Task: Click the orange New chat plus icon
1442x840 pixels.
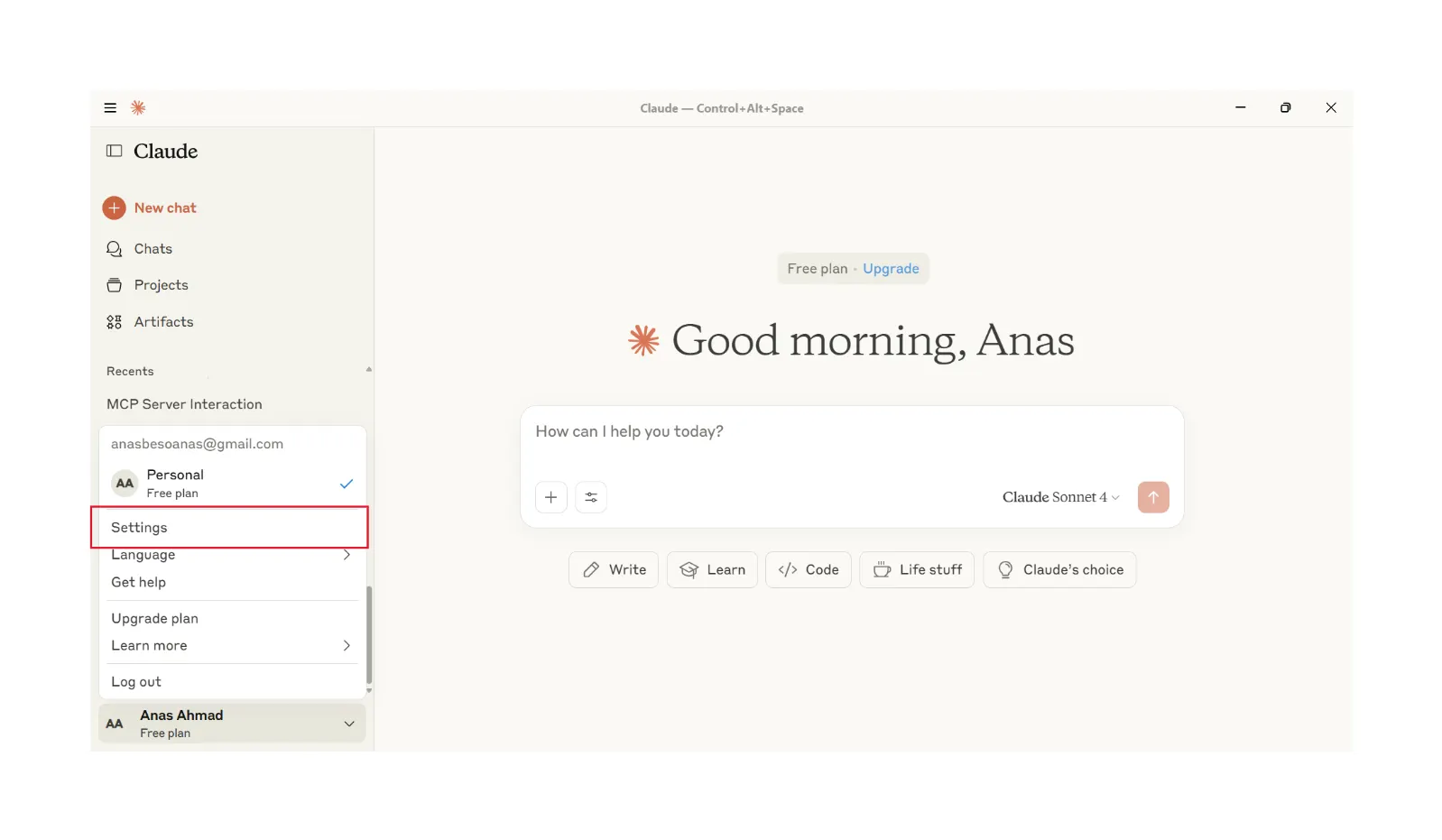Action: (x=115, y=208)
